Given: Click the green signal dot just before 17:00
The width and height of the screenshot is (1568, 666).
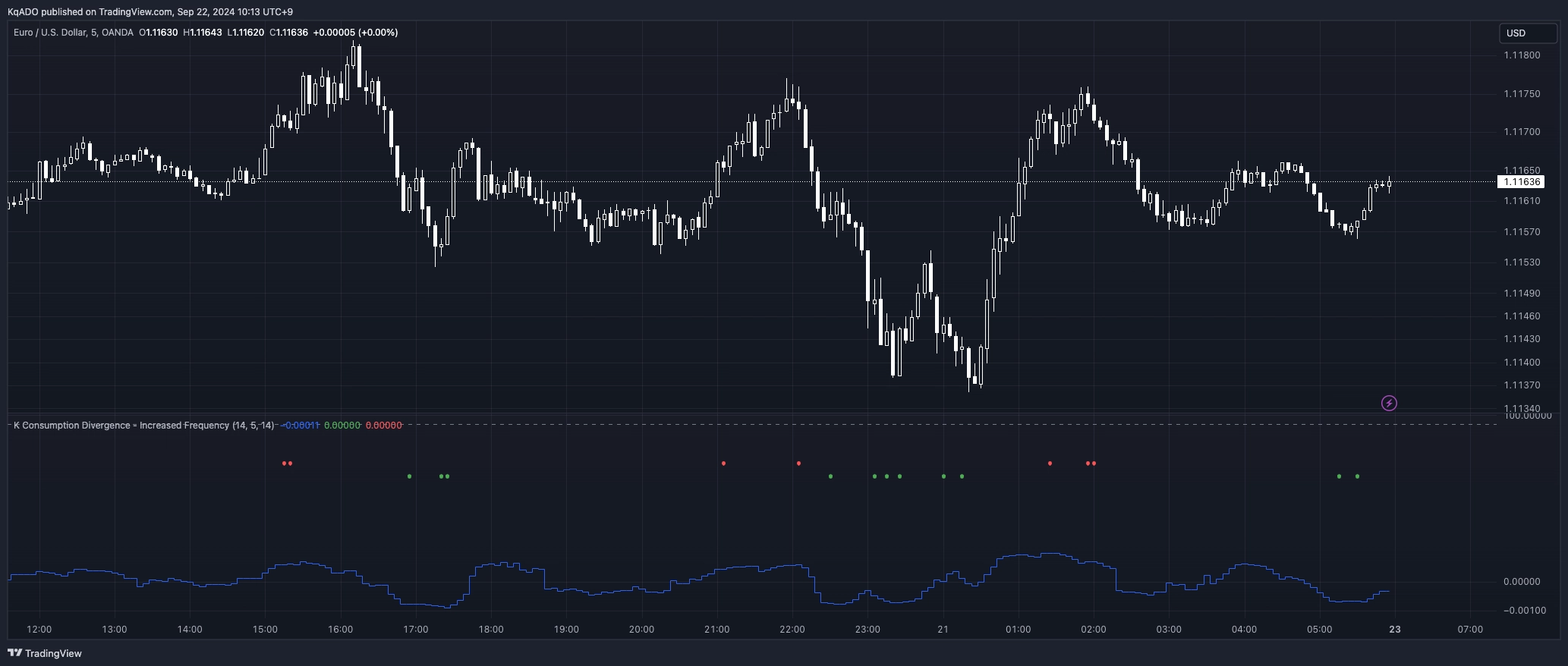Looking at the screenshot, I should click(410, 476).
